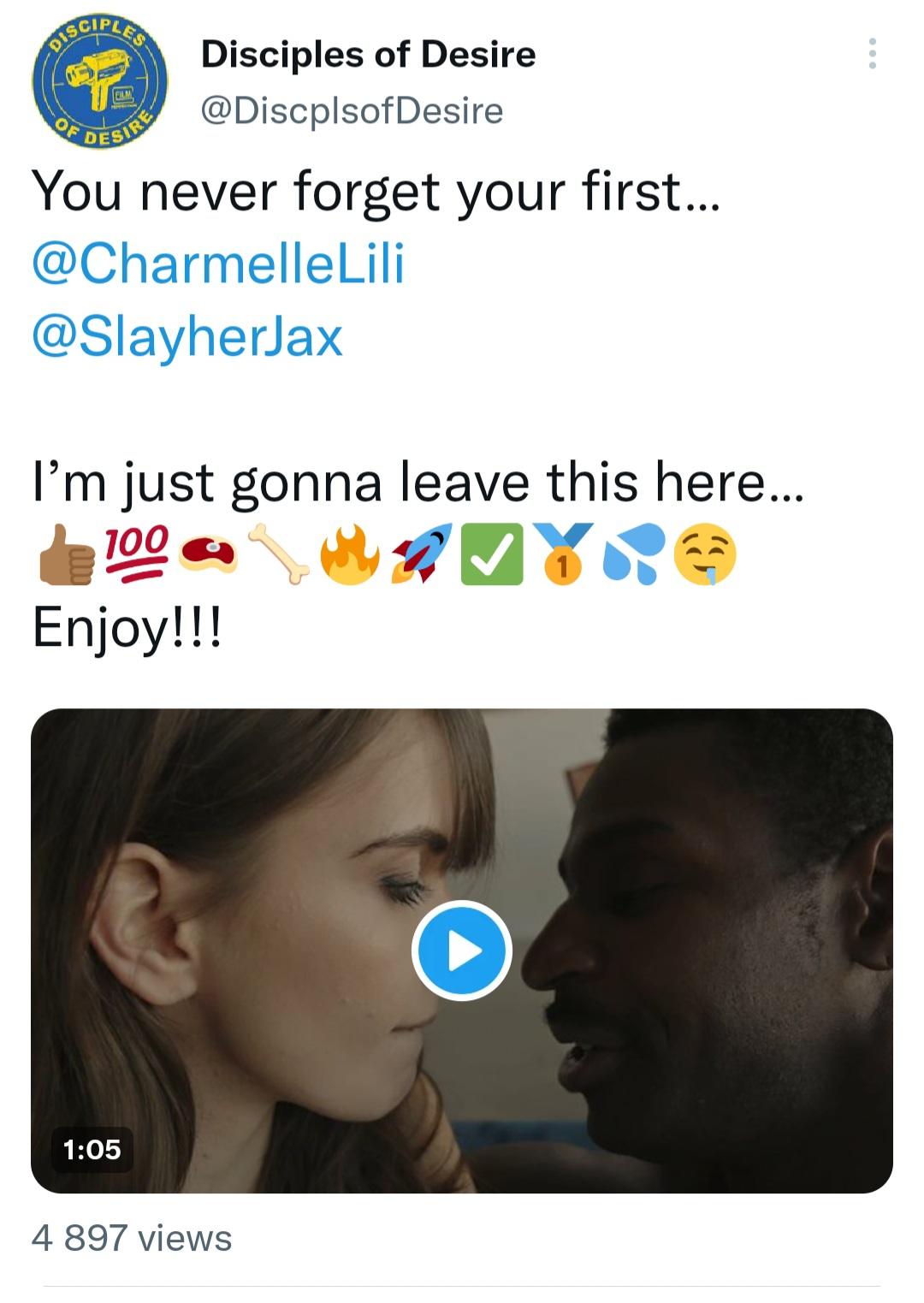The width and height of the screenshot is (924, 1303).
Task: Click the drooling face emoji
Action: tap(705, 554)
